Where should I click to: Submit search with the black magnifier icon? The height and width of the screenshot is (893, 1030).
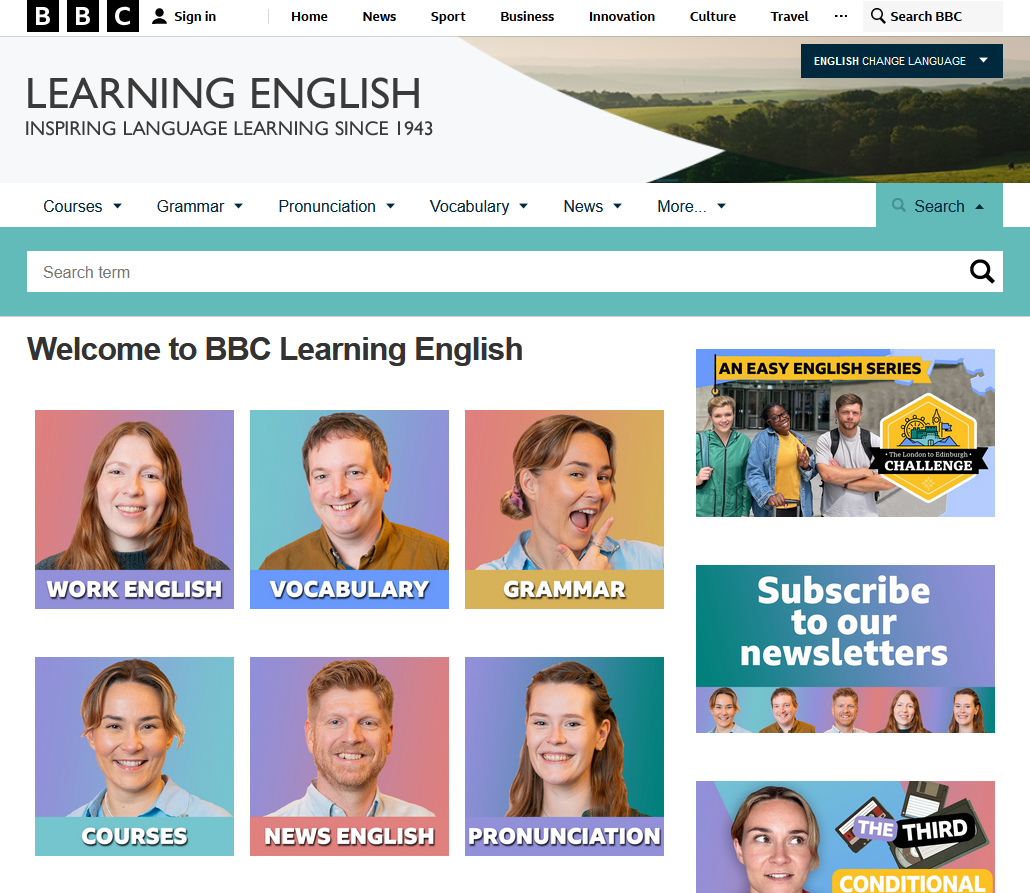[x=981, y=271]
